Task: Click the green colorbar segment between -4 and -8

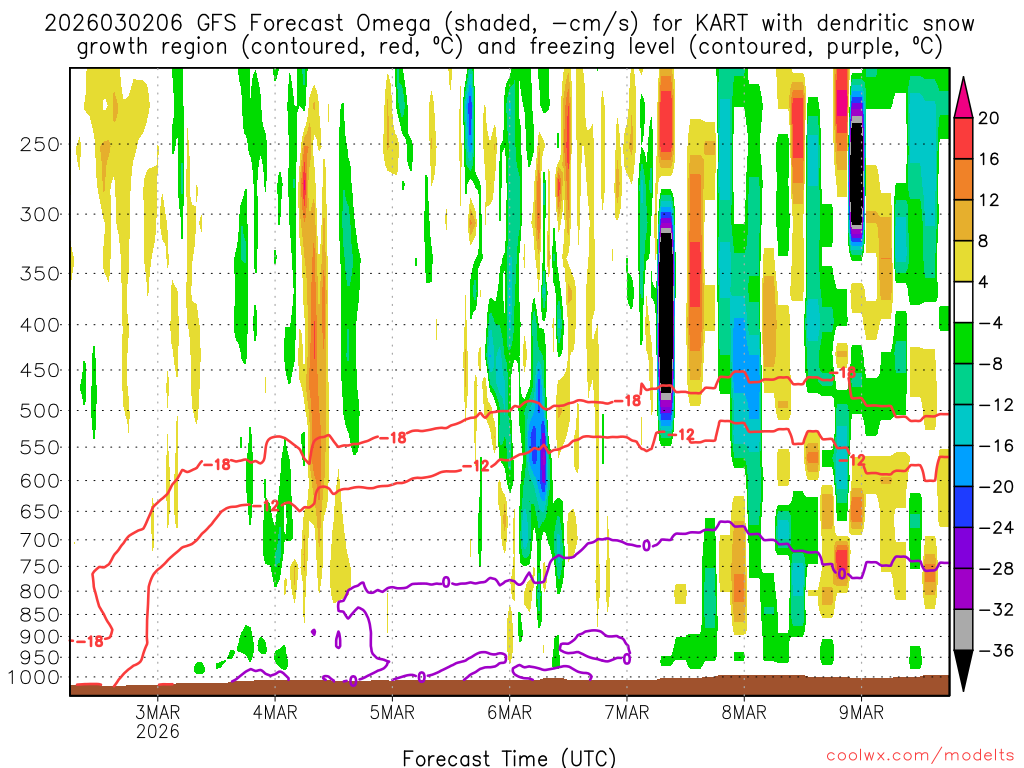Action: [963, 344]
